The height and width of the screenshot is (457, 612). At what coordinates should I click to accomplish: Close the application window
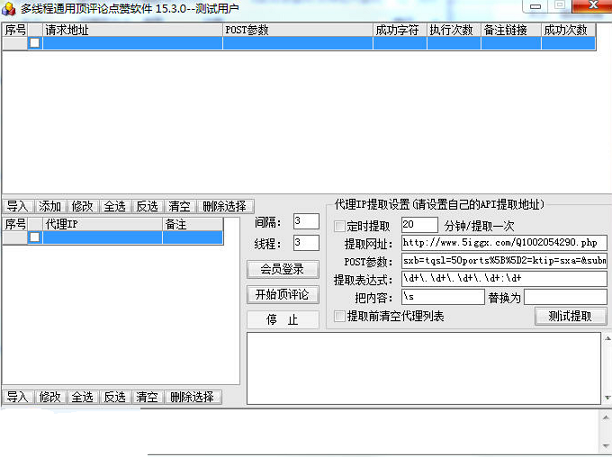pos(592,5)
